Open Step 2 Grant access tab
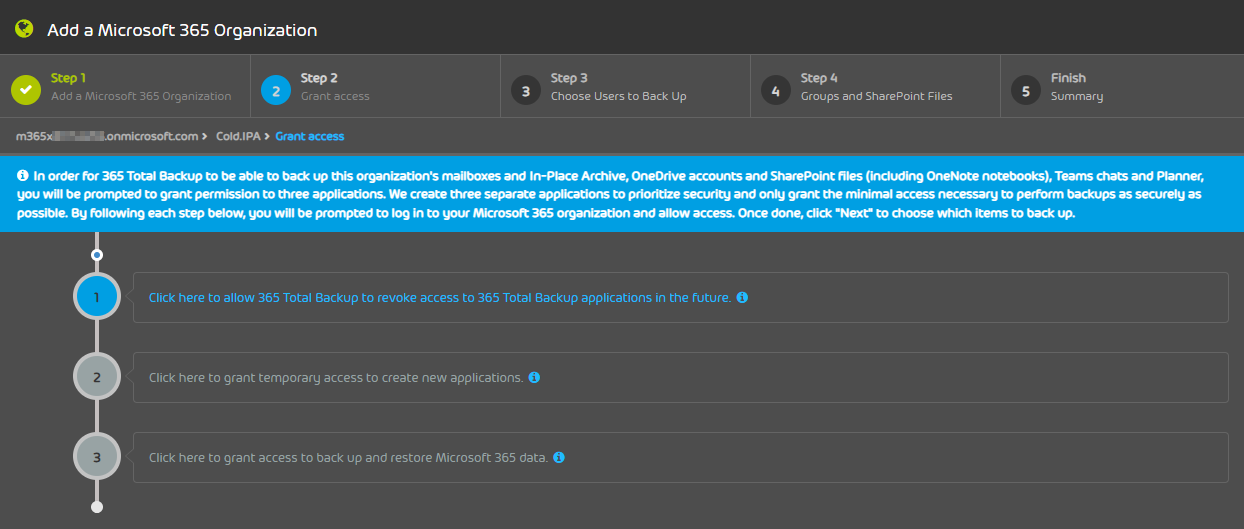 375,87
